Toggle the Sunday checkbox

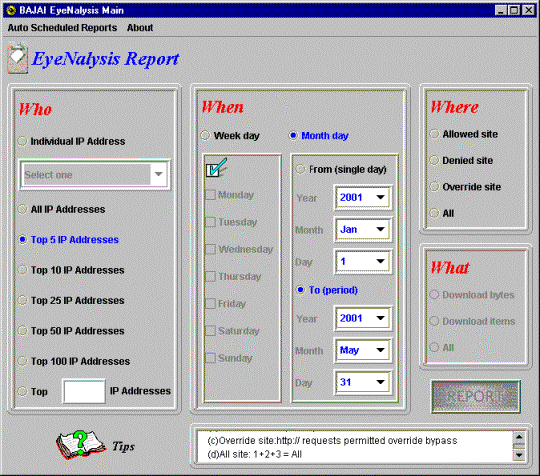(210, 358)
